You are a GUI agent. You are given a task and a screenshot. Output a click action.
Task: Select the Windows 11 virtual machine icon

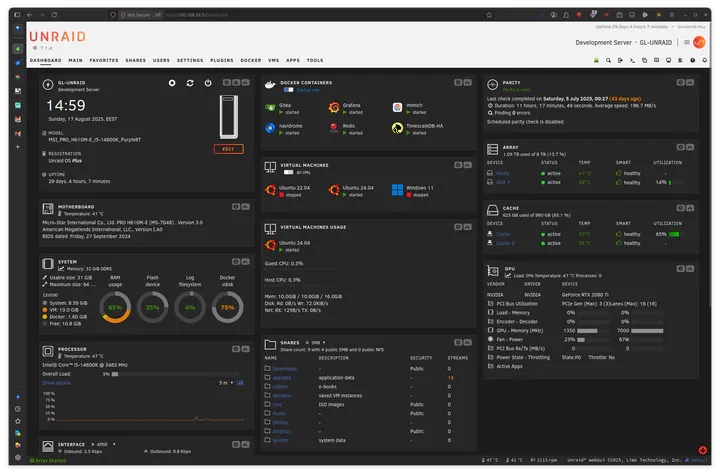pyautogui.click(x=397, y=190)
